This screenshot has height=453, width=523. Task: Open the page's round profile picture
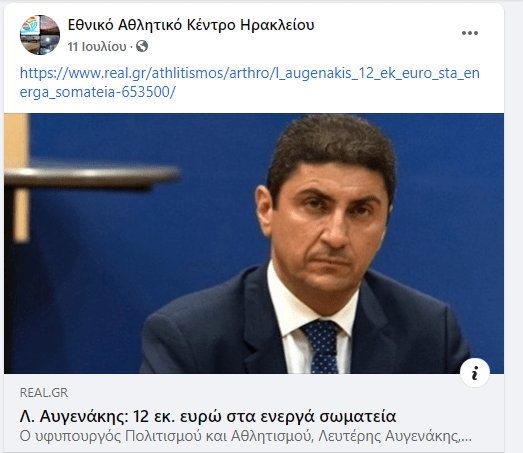point(40,35)
